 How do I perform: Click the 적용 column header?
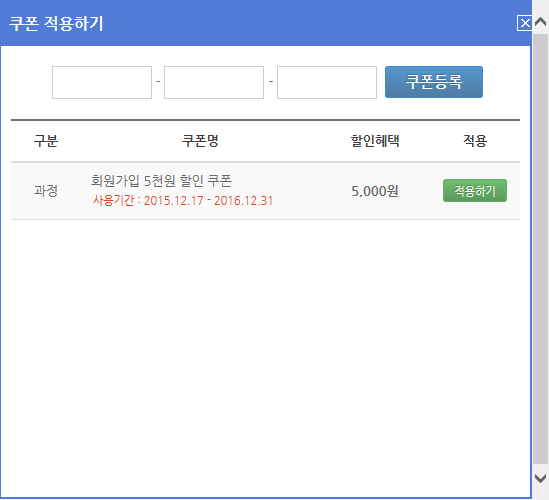pos(475,141)
